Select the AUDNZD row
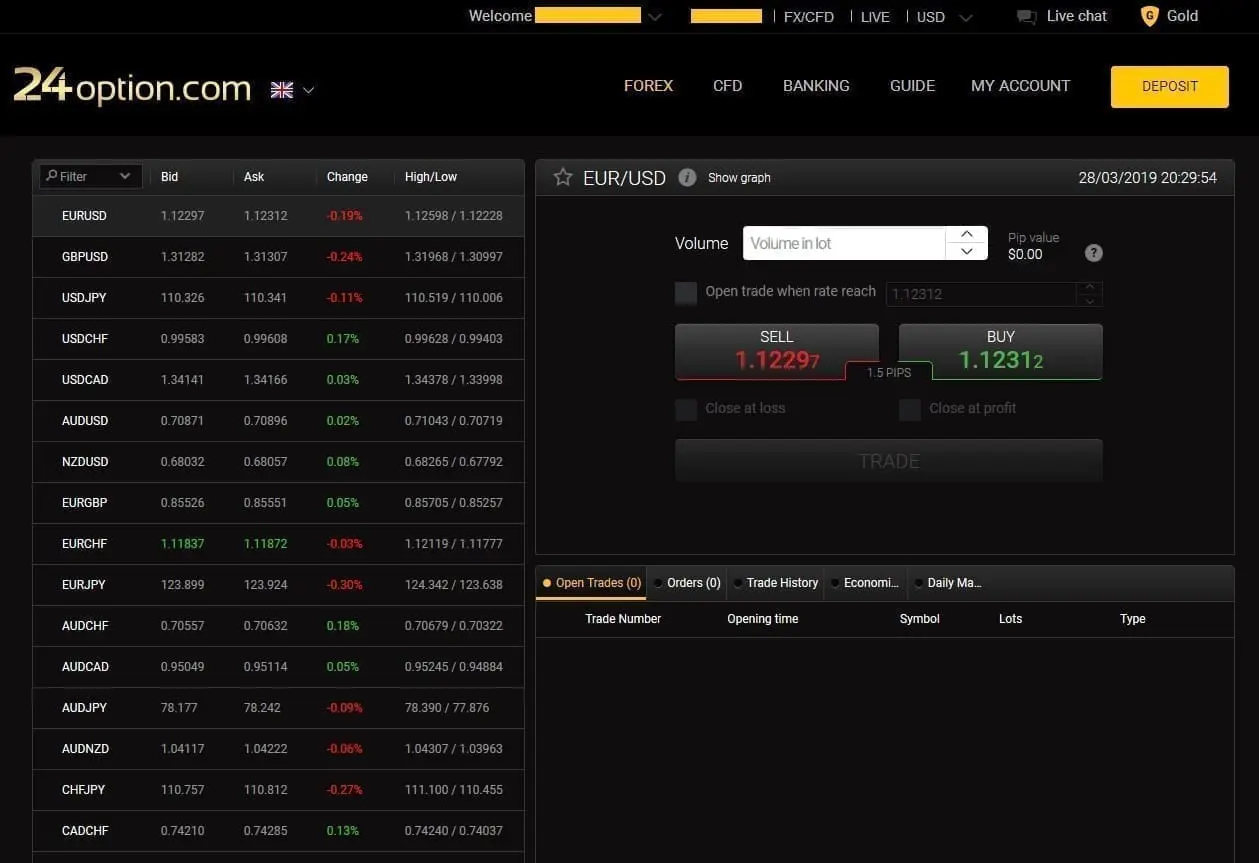The width and height of the screenshot is (1259, 863). pos(278,749)
